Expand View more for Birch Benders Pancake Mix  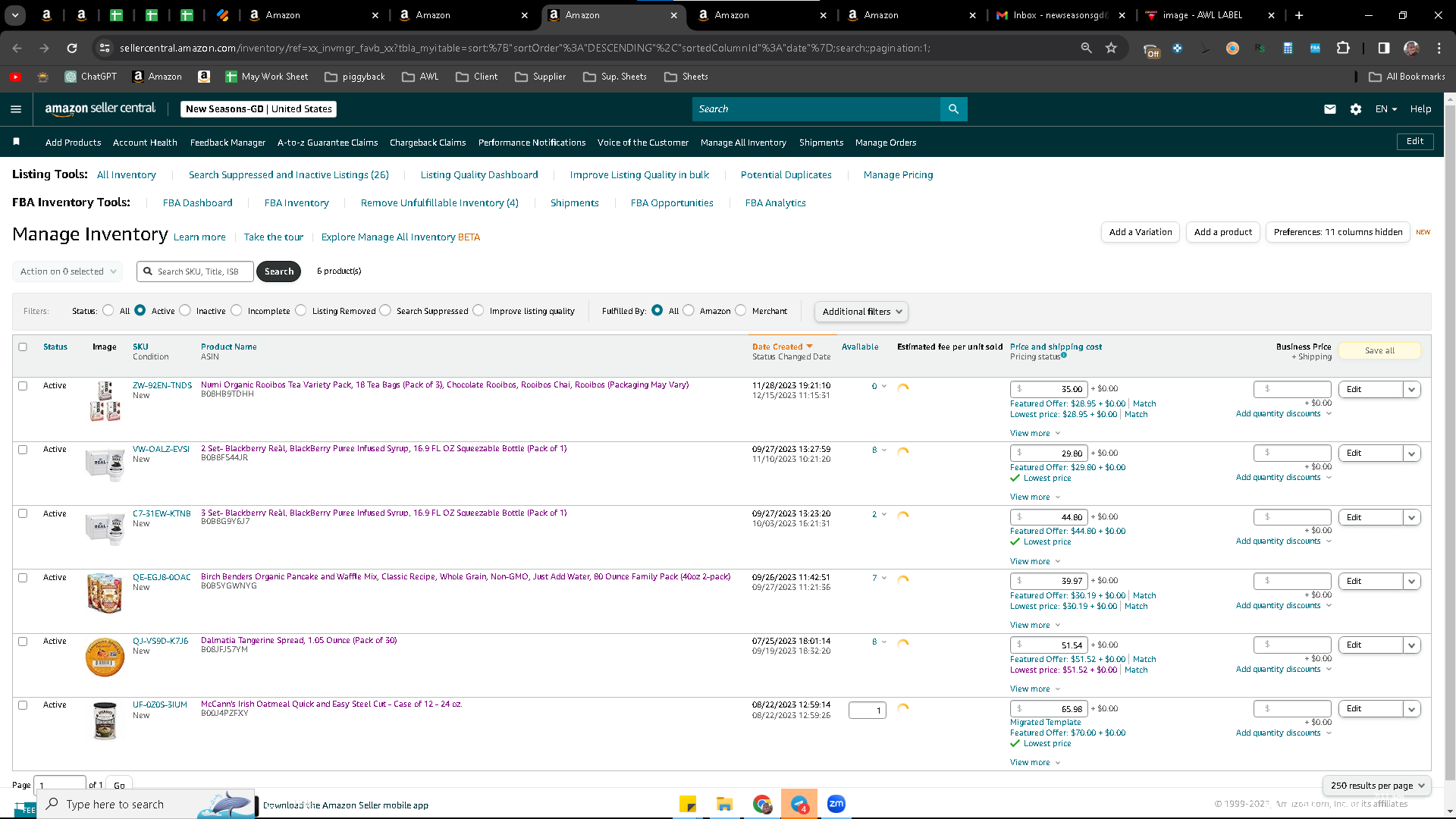(x=1035, y=626)
